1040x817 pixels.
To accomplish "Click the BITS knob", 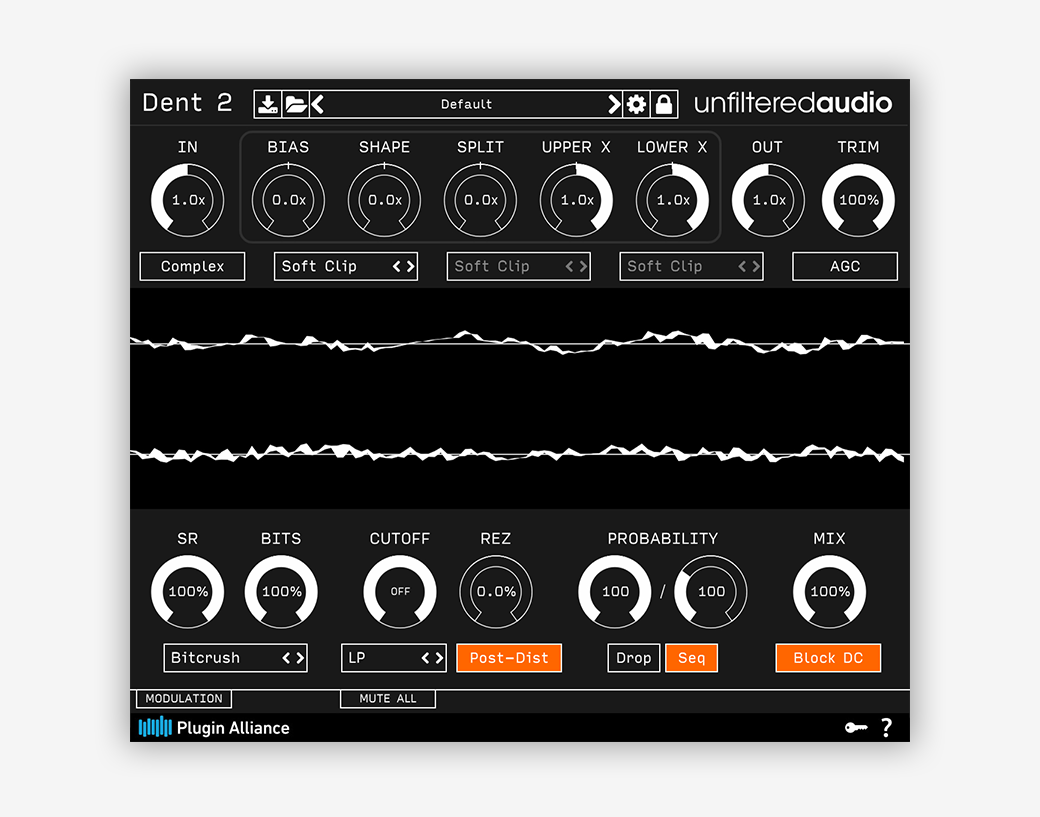I will click(281, 592).
